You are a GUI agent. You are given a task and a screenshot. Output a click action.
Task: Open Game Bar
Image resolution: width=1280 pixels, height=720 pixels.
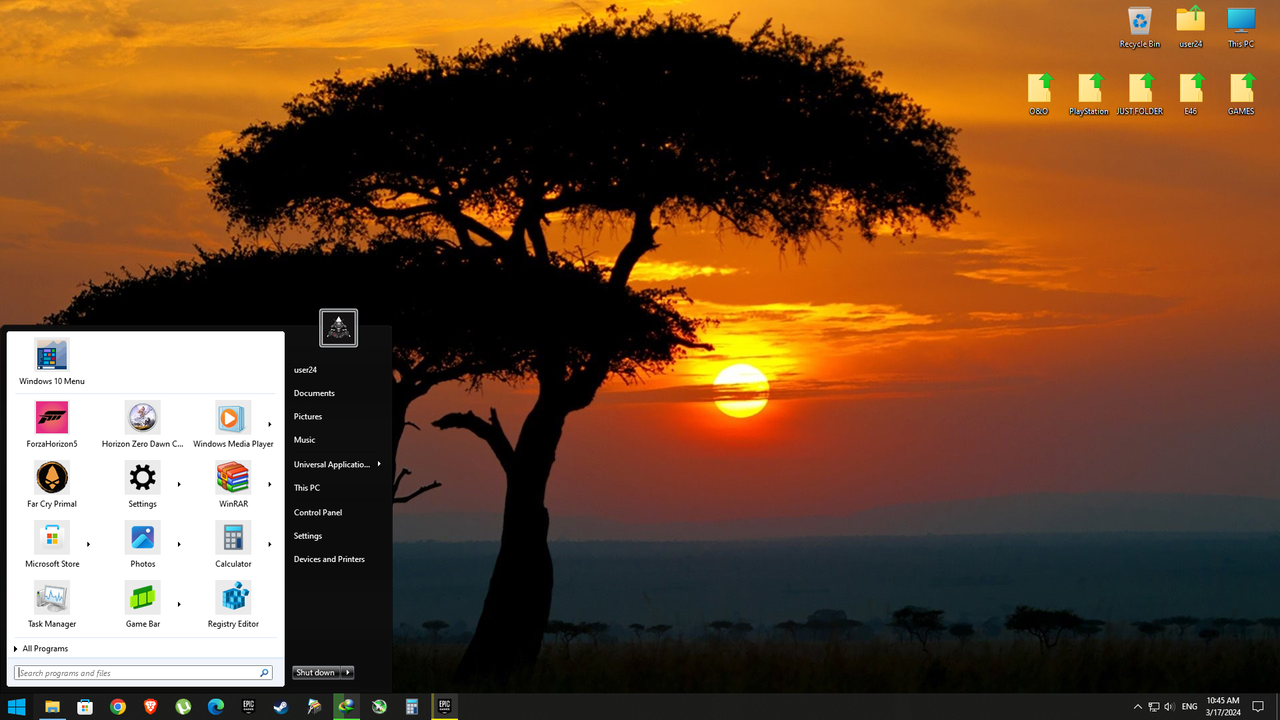click(143, 604)
